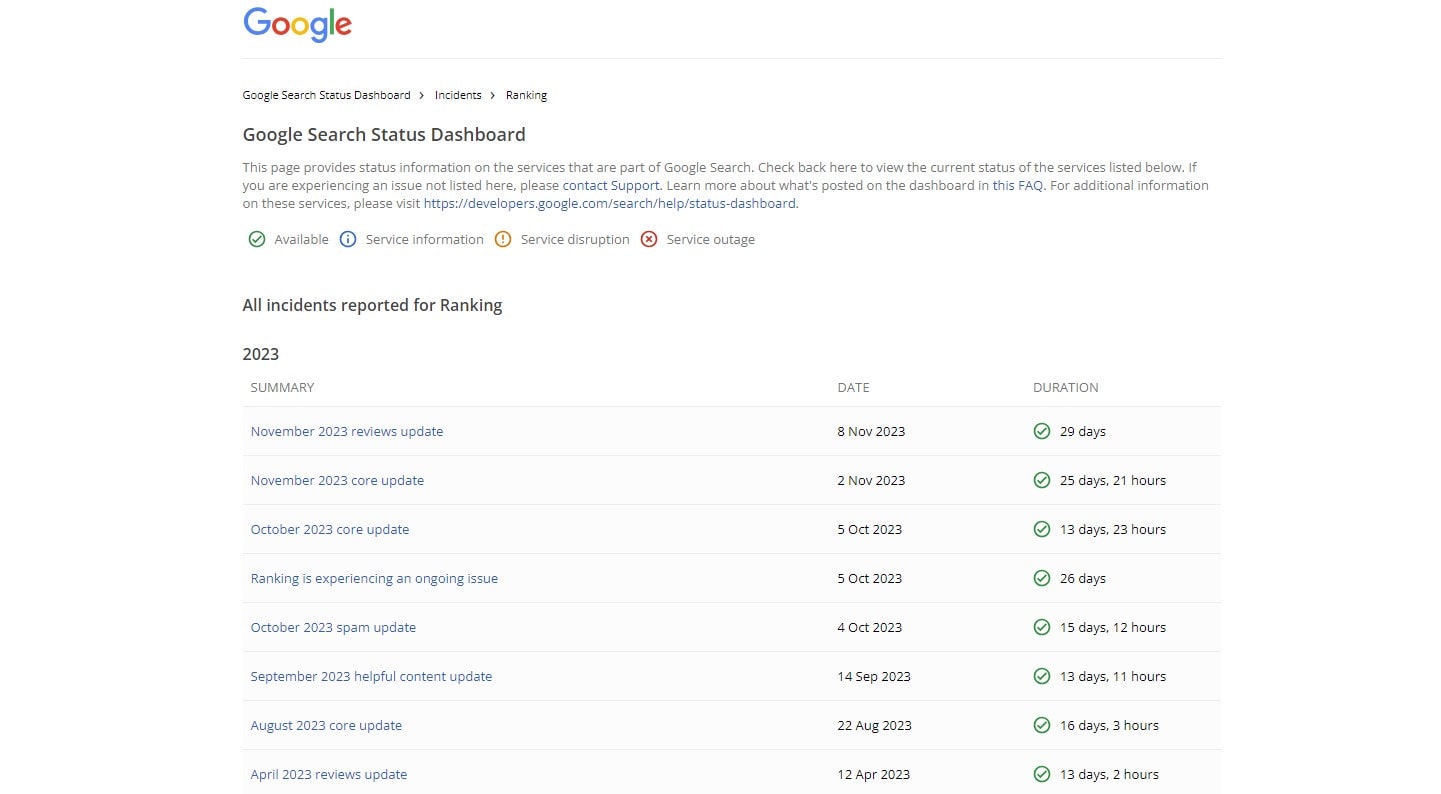This screenshot has width=1441, height=794.
Task: Click the Google logo
Action: pos(297,25)
